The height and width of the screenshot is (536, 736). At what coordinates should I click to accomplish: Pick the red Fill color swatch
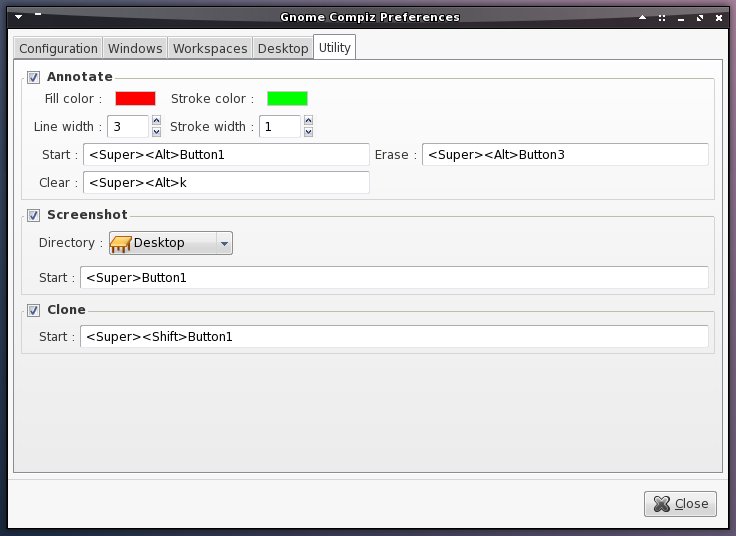(x=135, y=99)
